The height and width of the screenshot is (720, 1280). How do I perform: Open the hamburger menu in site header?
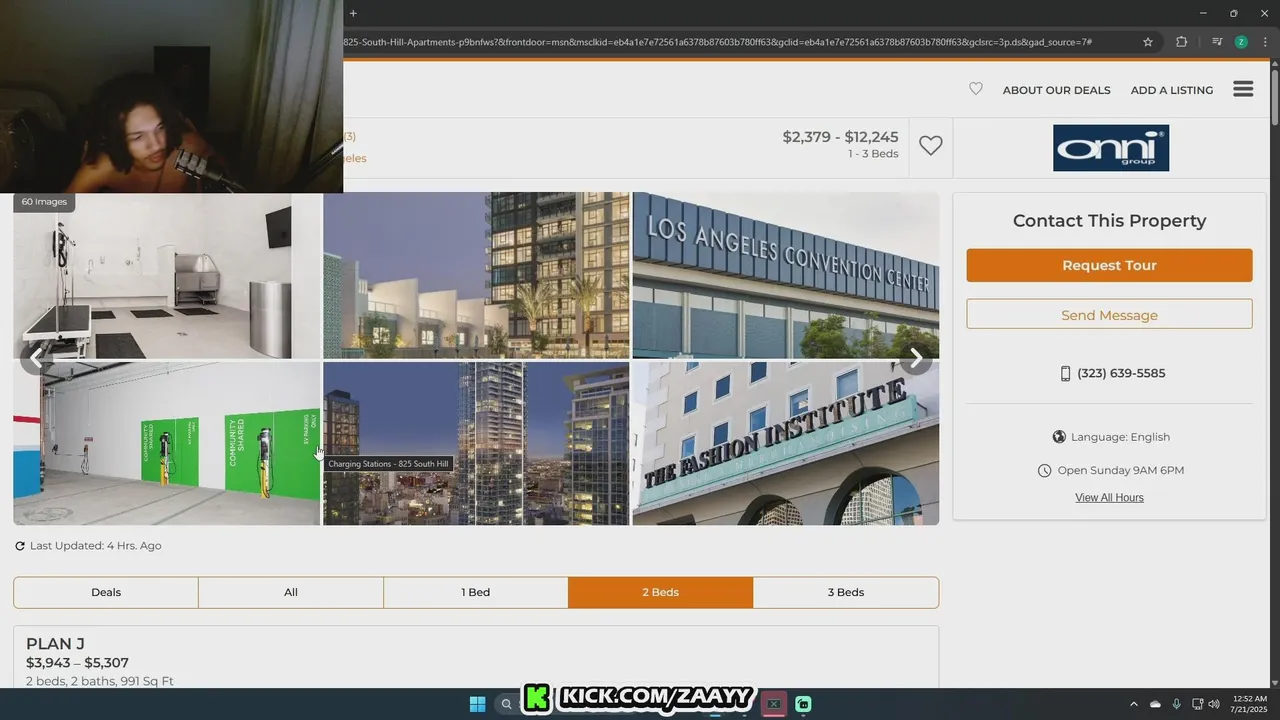pos(1243,89)
